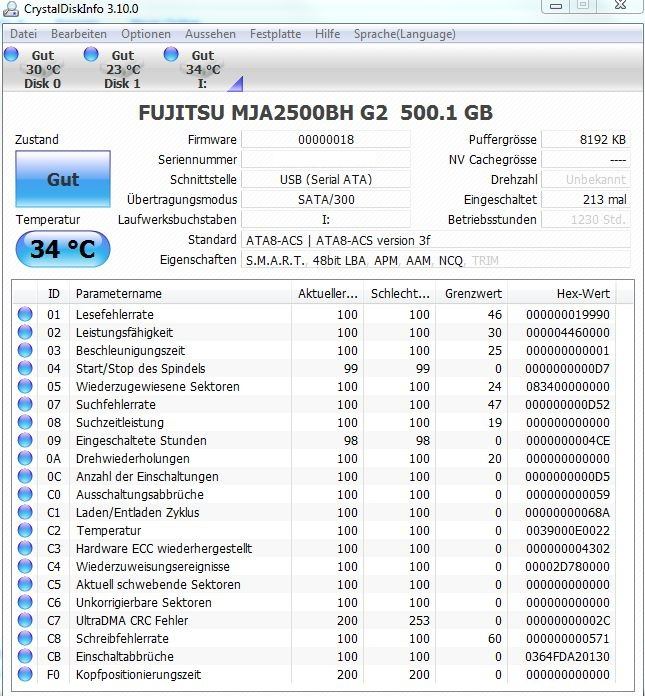Click status icon of UltraDMA CRC Fehler

[25, 620]
